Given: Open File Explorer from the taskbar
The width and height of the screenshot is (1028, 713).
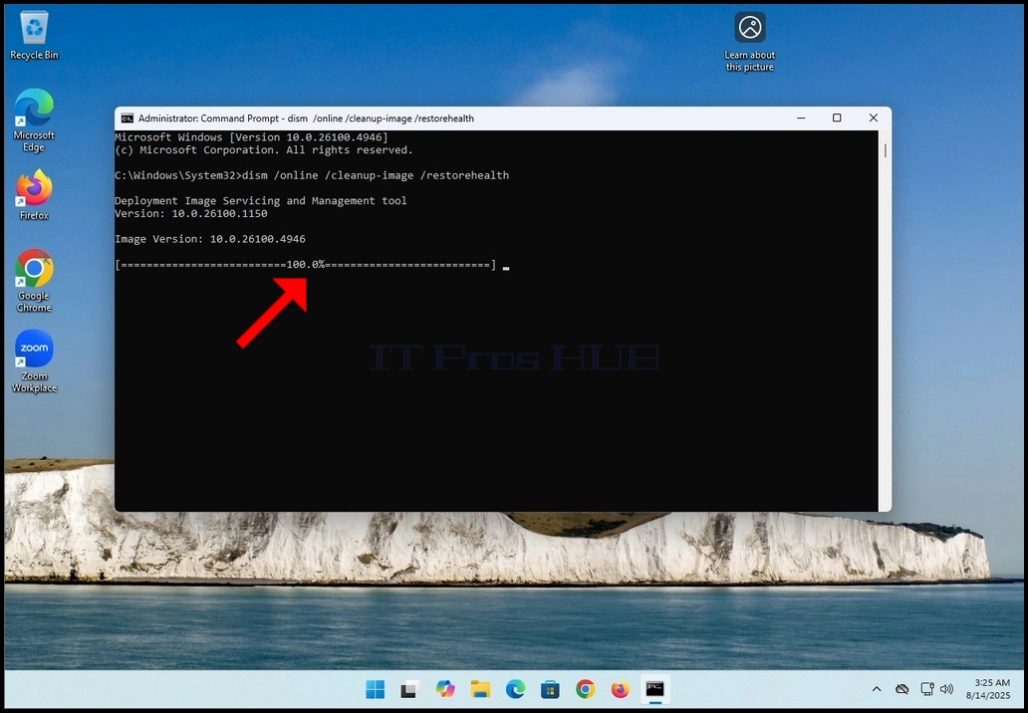Looking at the screenshot, I should [480, 689].
